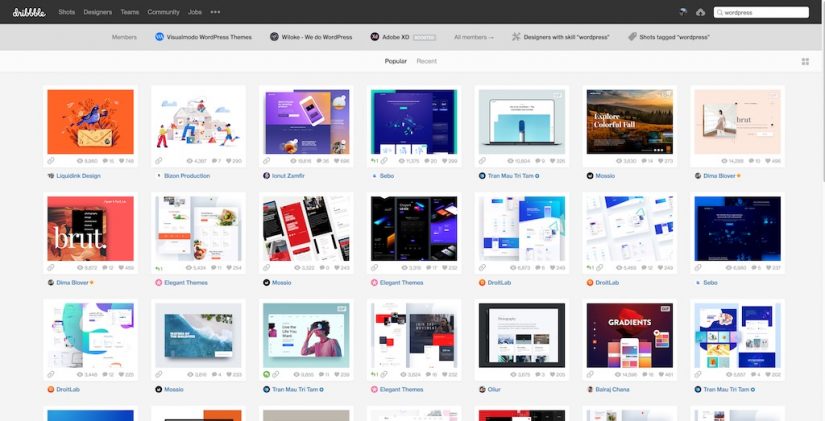Open Shots tagged "wordpress"
The width and height of the screenshot is (825, 421).
pos(674,37)
